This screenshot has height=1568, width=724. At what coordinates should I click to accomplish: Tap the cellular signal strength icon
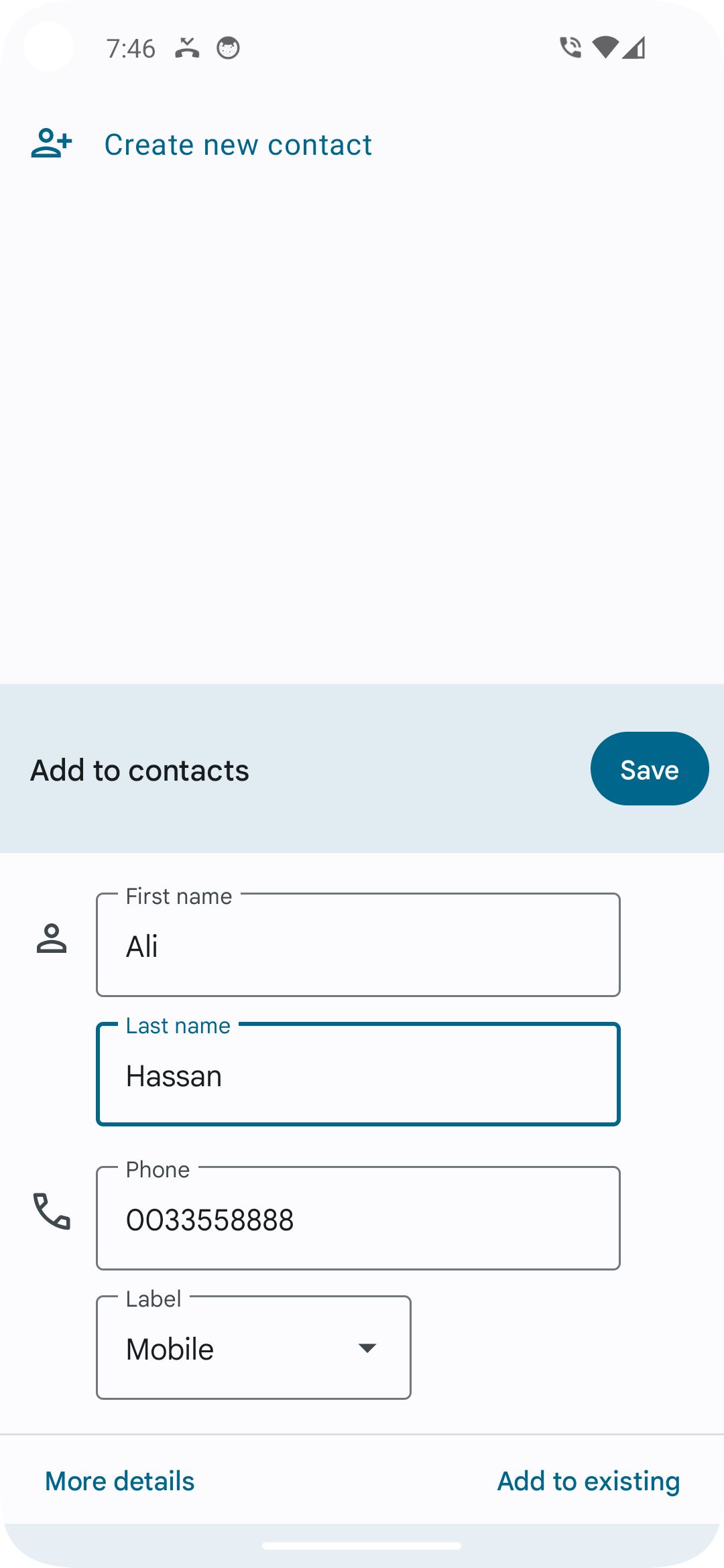[x=633, y=48]
